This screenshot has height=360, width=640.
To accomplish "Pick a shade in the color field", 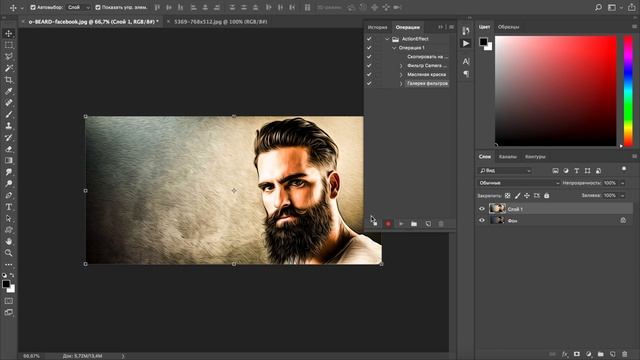I will pyautogui.click(x=556, y=91).
